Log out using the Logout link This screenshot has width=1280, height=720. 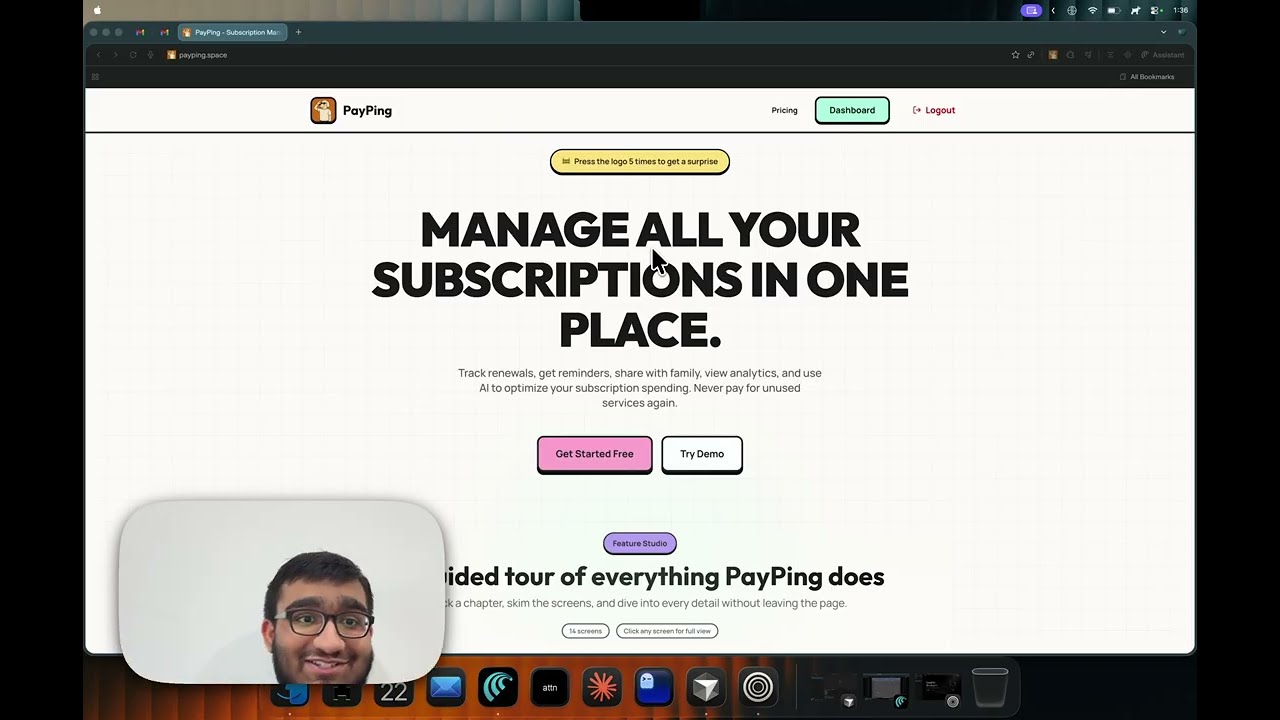pyautogui.click(x=934, y=110)
